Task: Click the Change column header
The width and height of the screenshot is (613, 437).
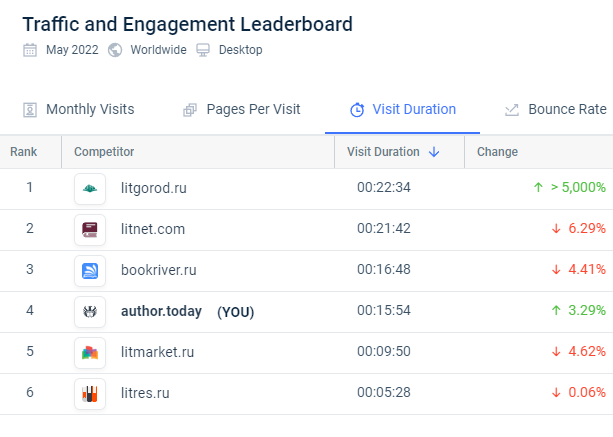Action: 497,152
